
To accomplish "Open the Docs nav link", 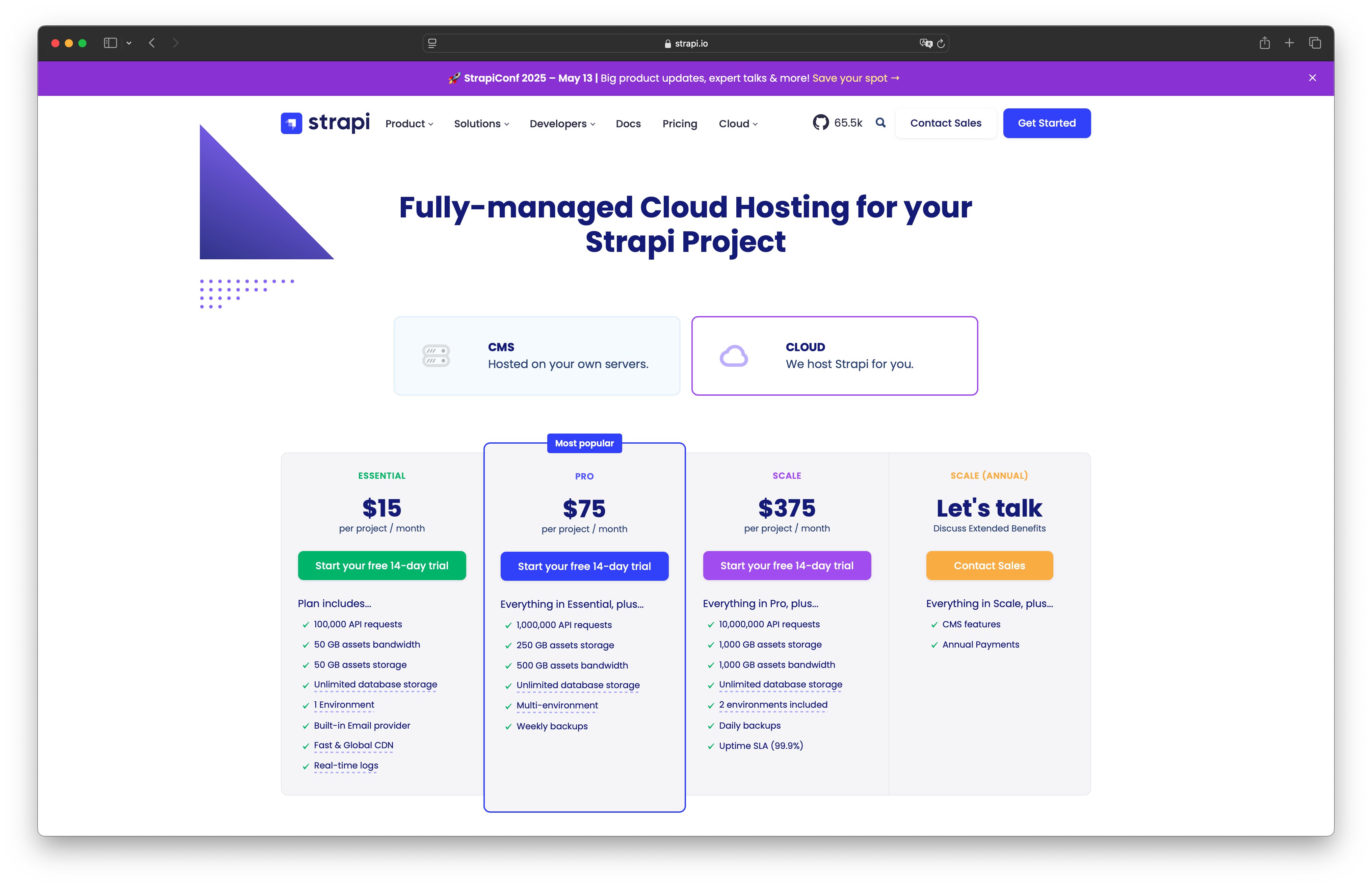I will (628, 124).
